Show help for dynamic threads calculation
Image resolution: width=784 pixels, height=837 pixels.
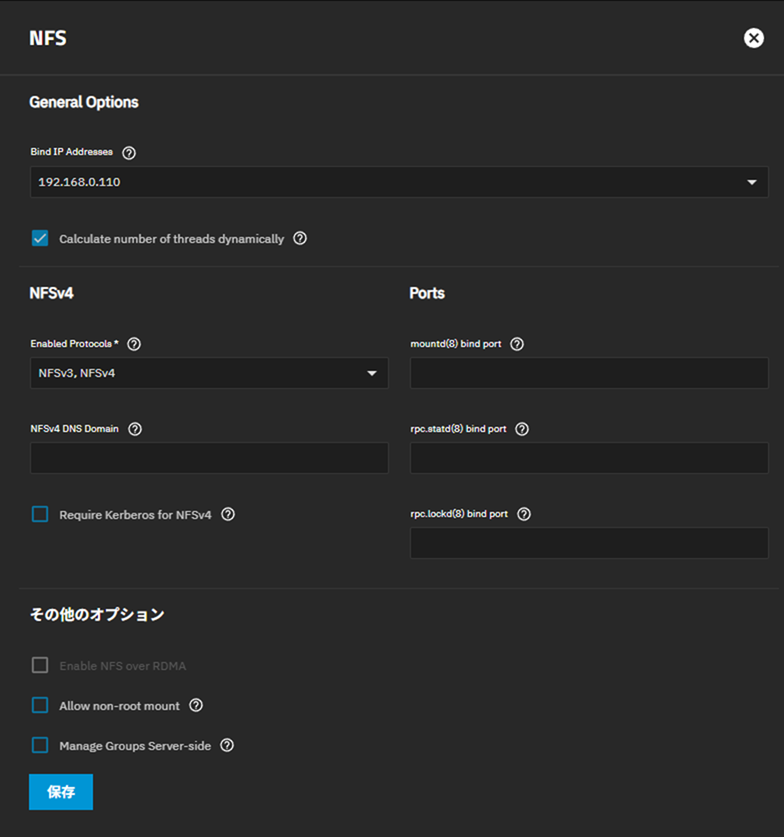[x=300, y=238]
